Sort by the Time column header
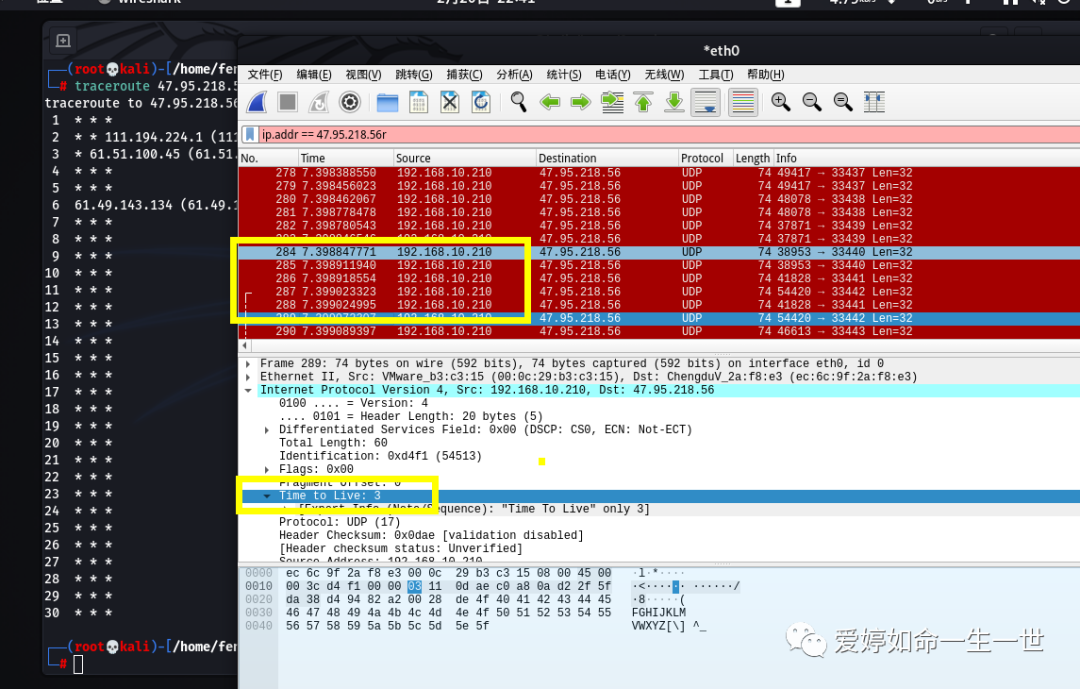 pos(346,158)
